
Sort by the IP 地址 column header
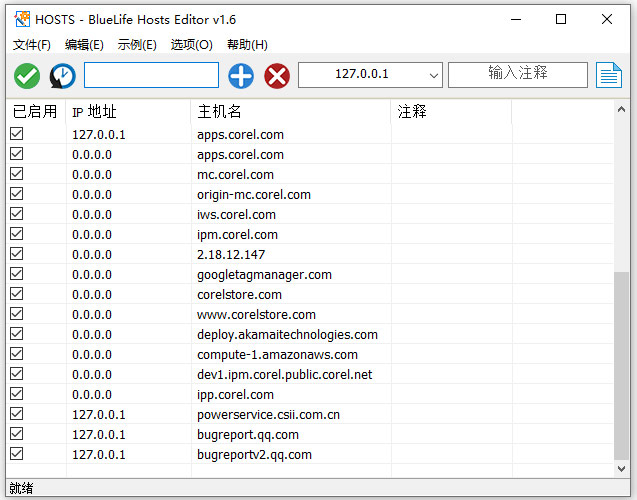coord(128,112)
